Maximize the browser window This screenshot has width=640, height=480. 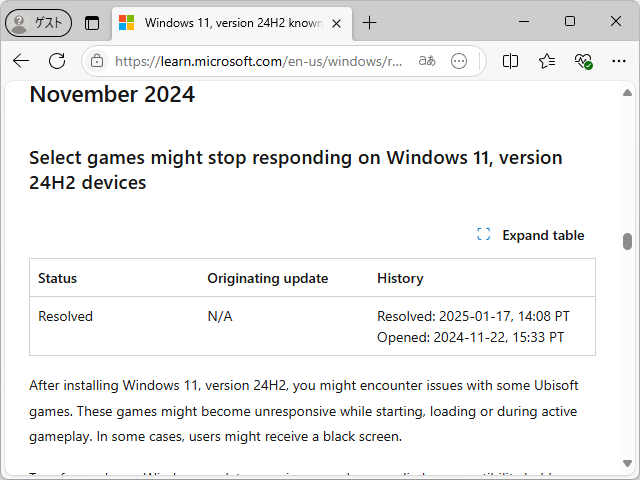coord(570,21)
